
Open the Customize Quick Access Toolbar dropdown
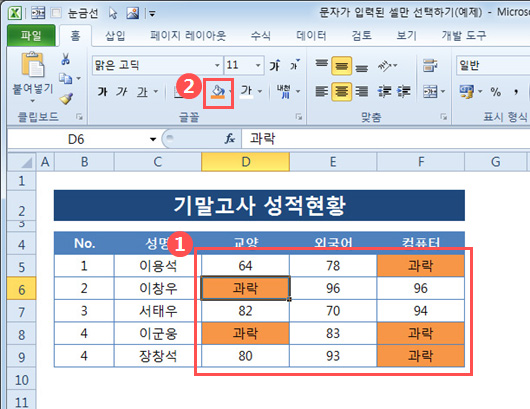(x=152, y=14)
